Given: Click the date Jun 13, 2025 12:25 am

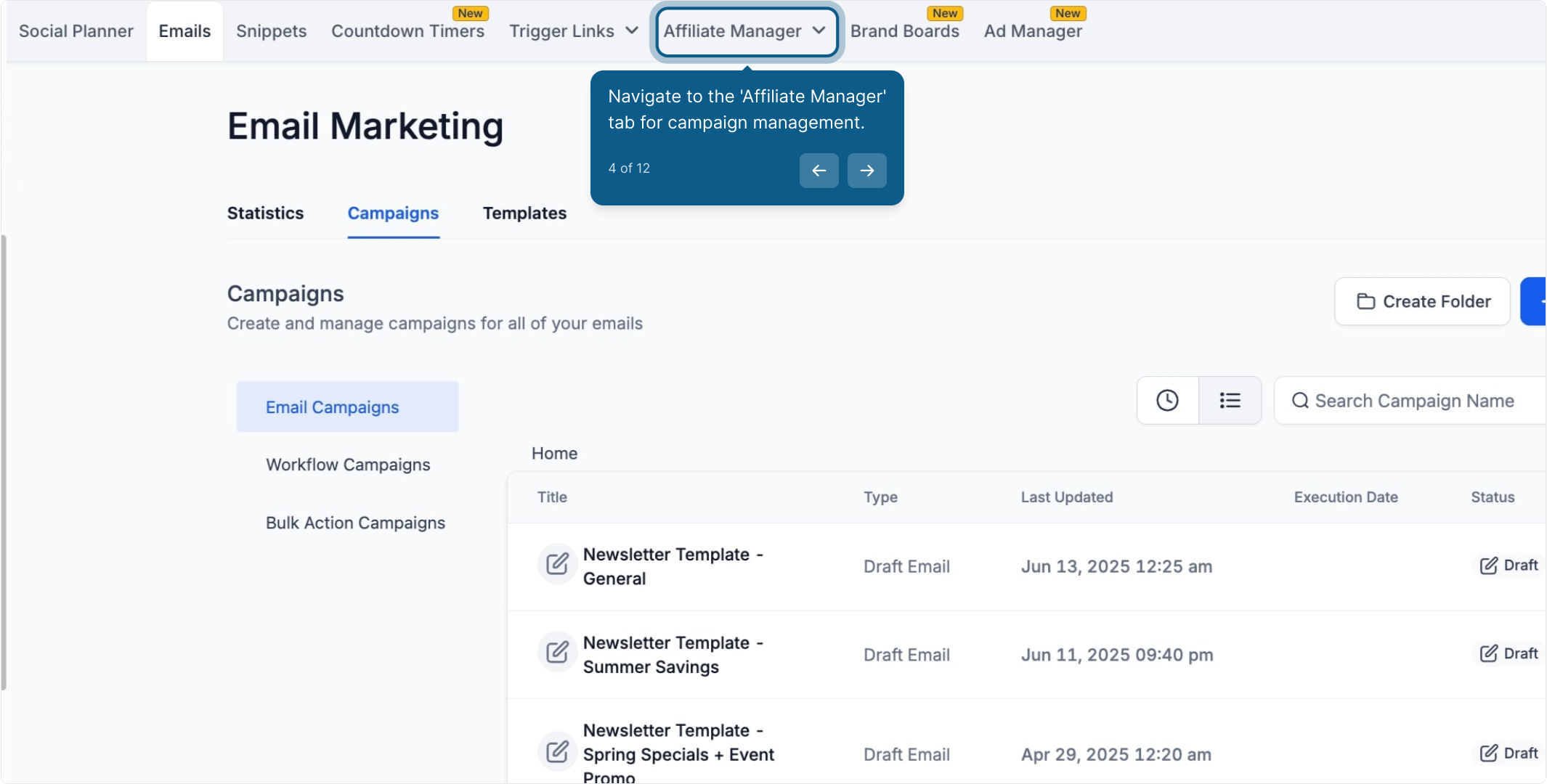Looking at the screenshot, I should click(x=1116, y=567).
